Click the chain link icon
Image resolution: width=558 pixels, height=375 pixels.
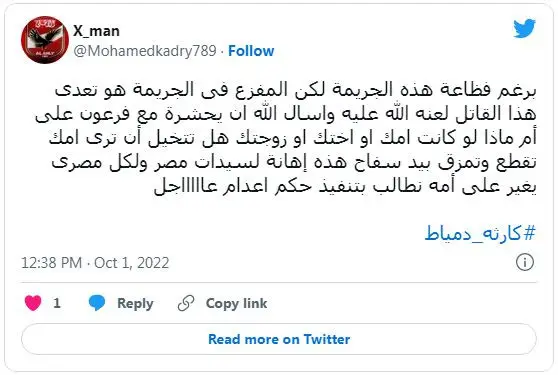click(186, 303)
